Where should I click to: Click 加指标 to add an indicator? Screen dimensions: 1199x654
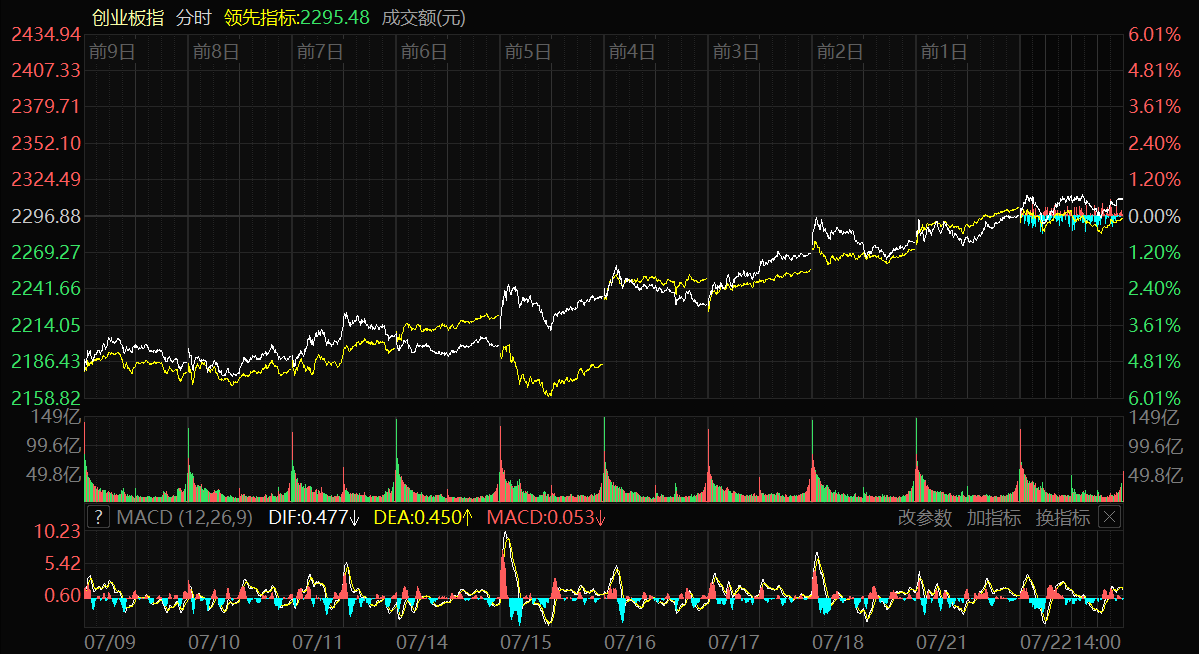993,517
